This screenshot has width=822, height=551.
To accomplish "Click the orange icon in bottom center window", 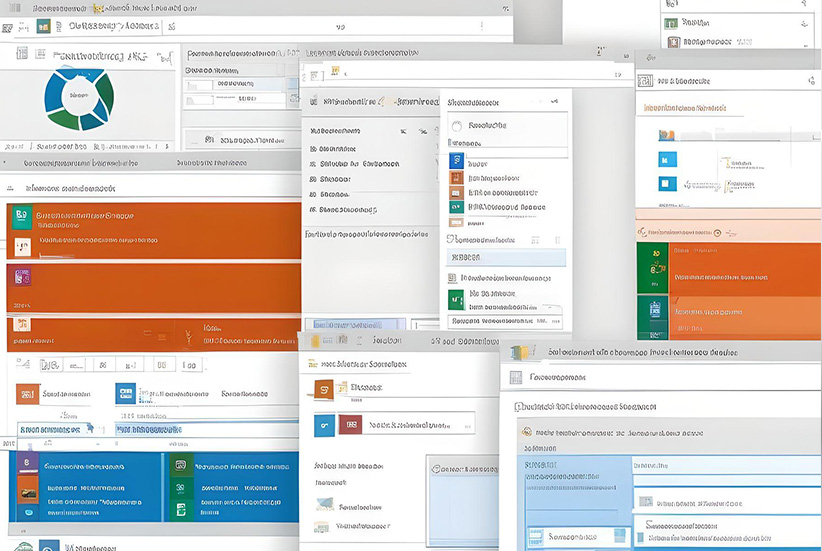I will pyautogui.click(x=324, y=391).
